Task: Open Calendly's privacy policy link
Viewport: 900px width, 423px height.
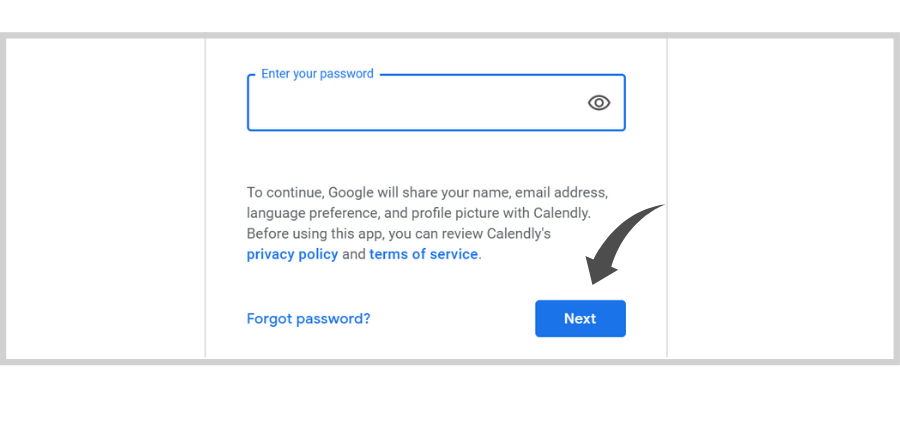Action: coord(292,254)
